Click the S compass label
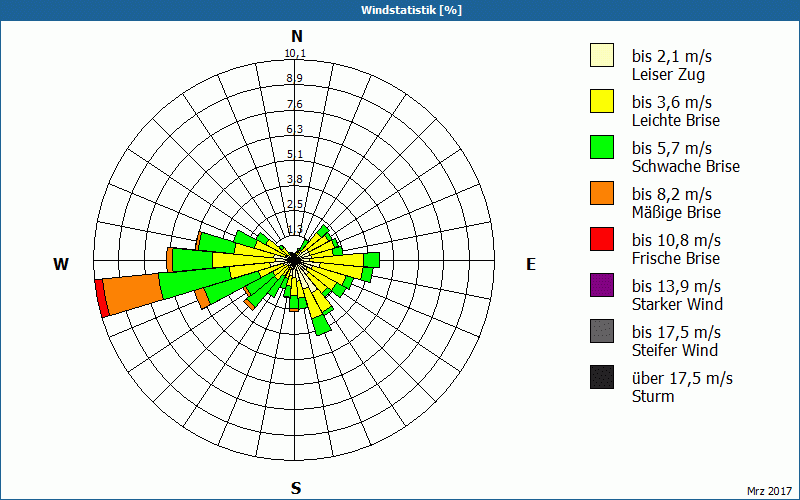This screenshot has width=800, height=500. coord(296,488)
